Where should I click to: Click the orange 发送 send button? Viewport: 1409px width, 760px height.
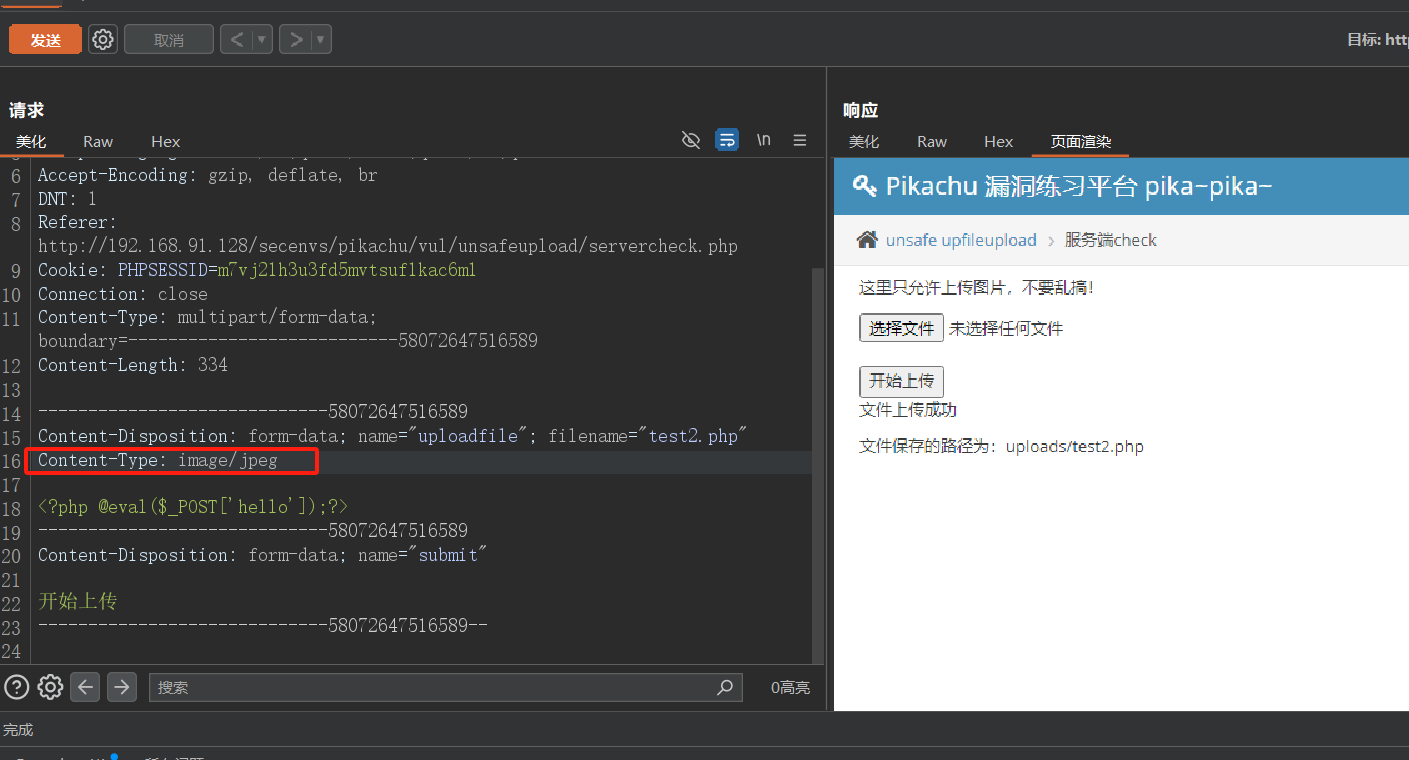click(45, 40)
